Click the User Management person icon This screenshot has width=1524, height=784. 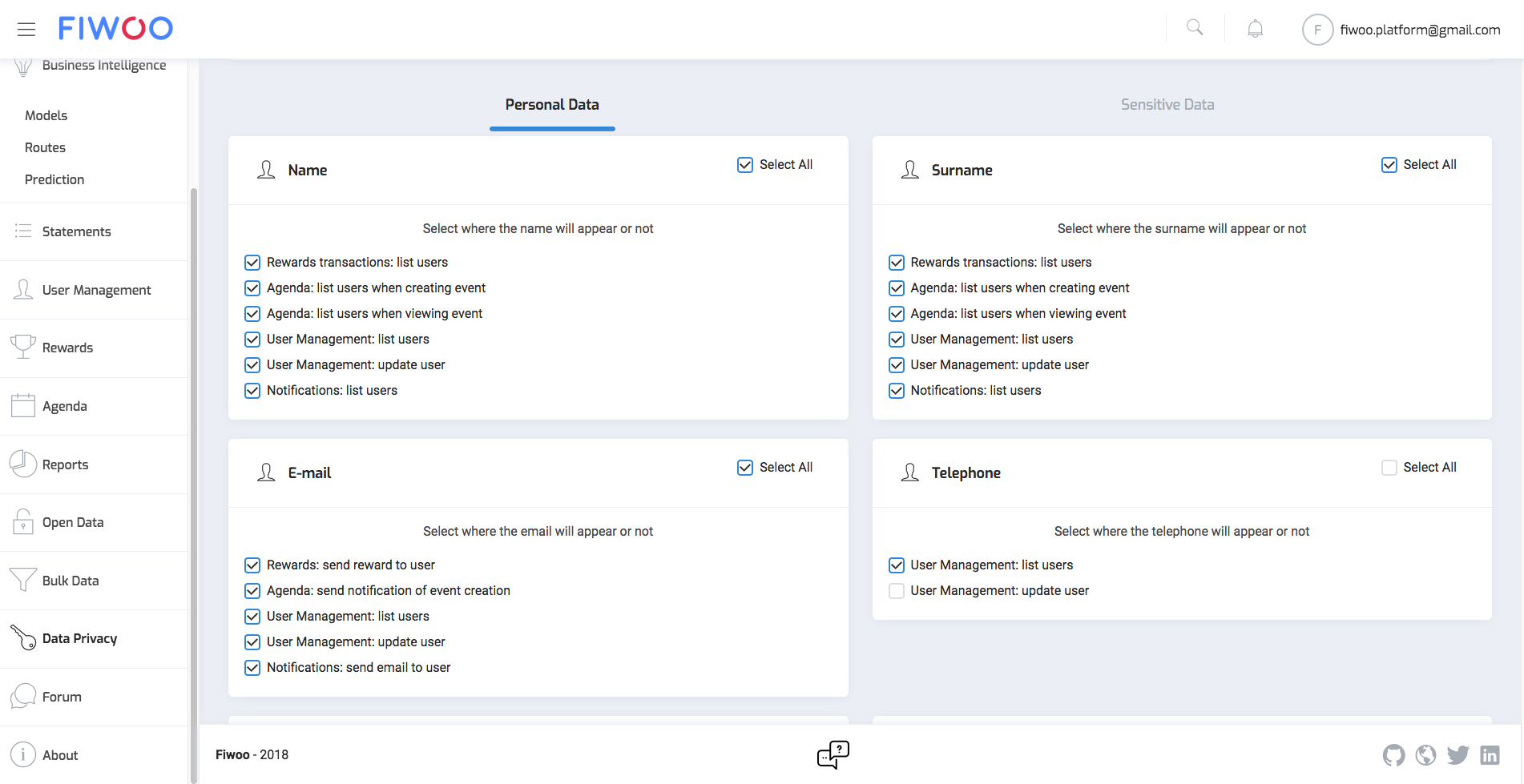click(23, 289)
